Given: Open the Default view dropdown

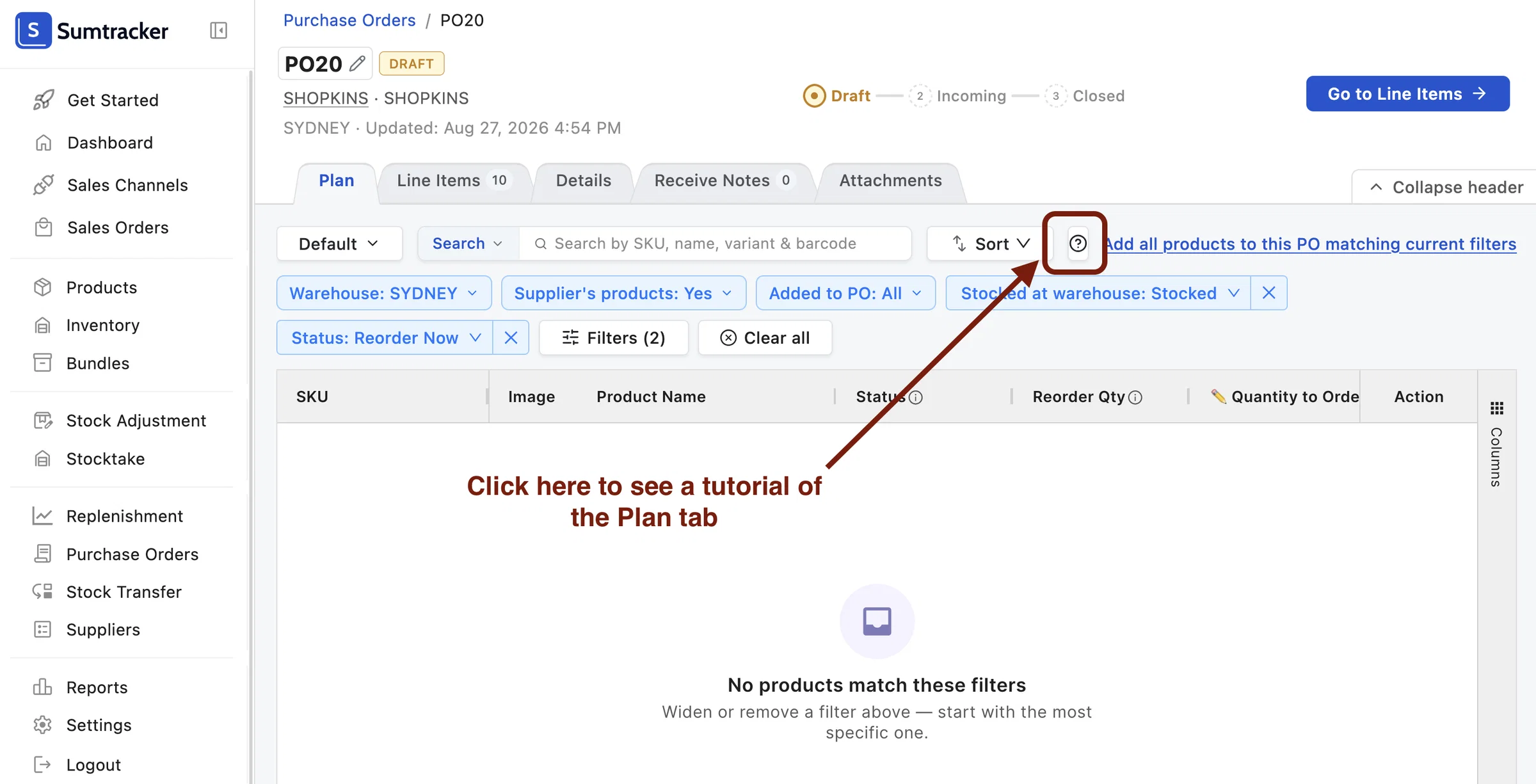Looking at the screenshot, I should pos(339,244).
